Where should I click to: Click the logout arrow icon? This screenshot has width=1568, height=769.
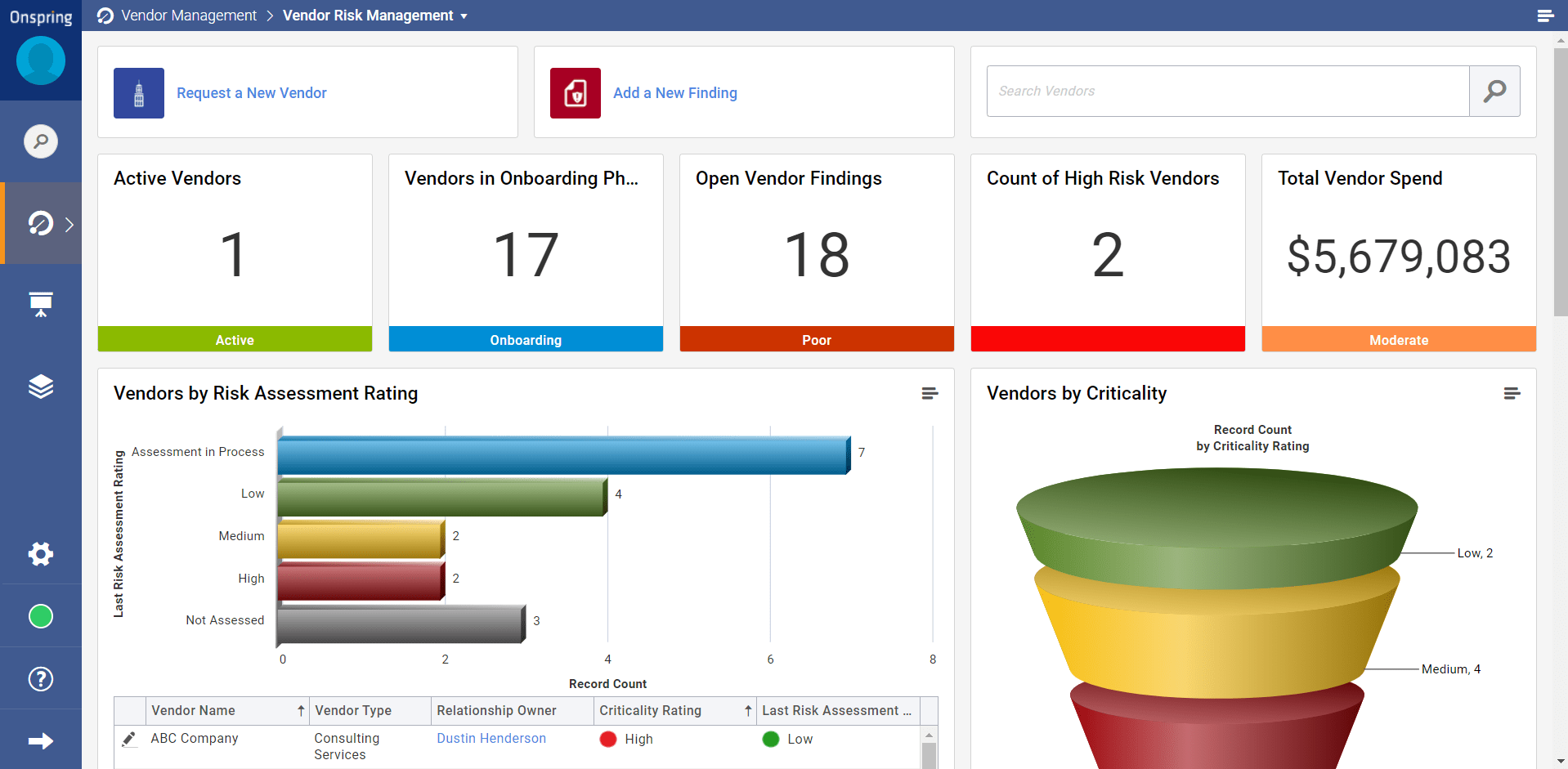40,740
